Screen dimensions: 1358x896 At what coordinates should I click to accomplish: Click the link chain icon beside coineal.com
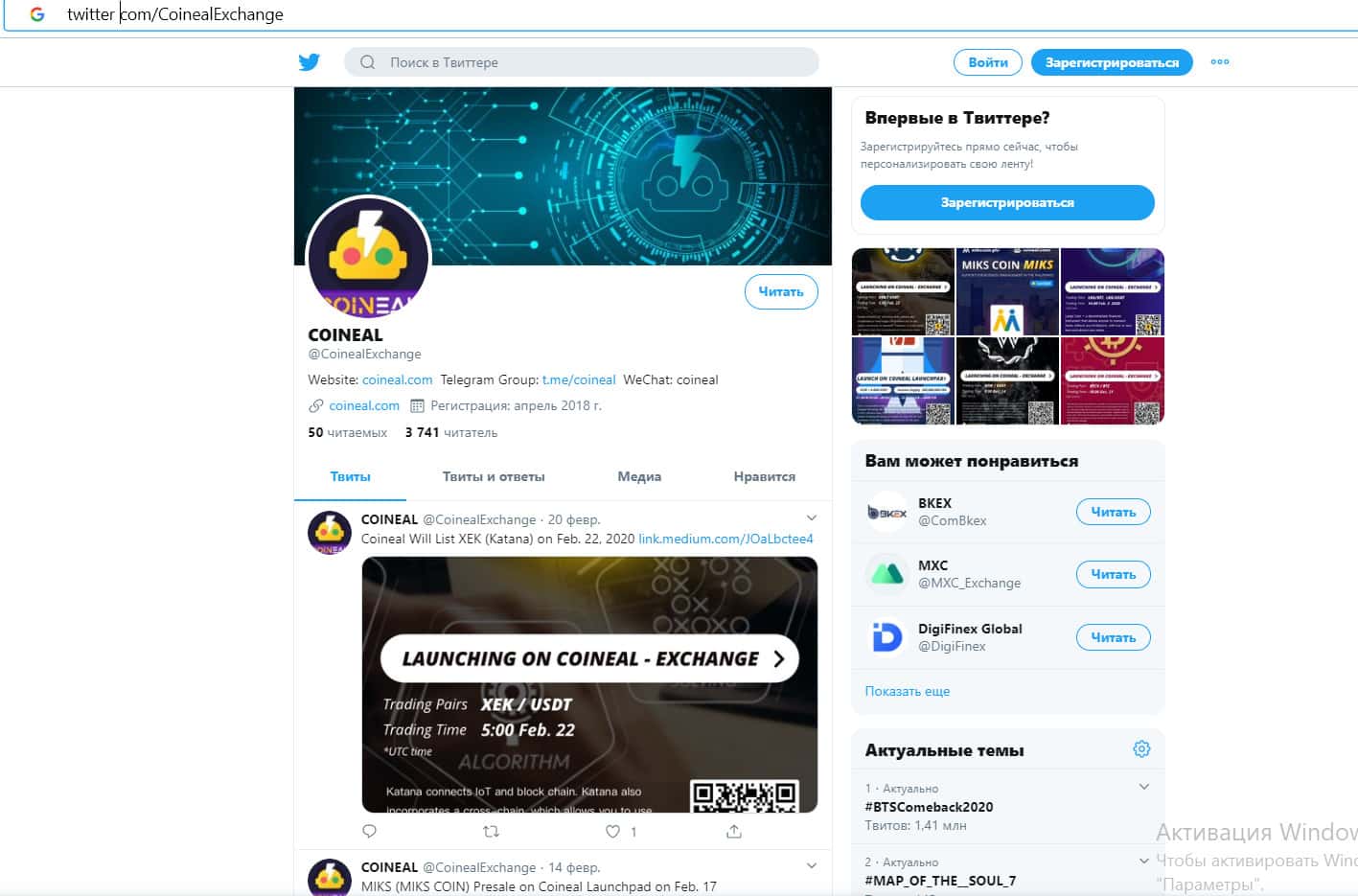point(315,406)
